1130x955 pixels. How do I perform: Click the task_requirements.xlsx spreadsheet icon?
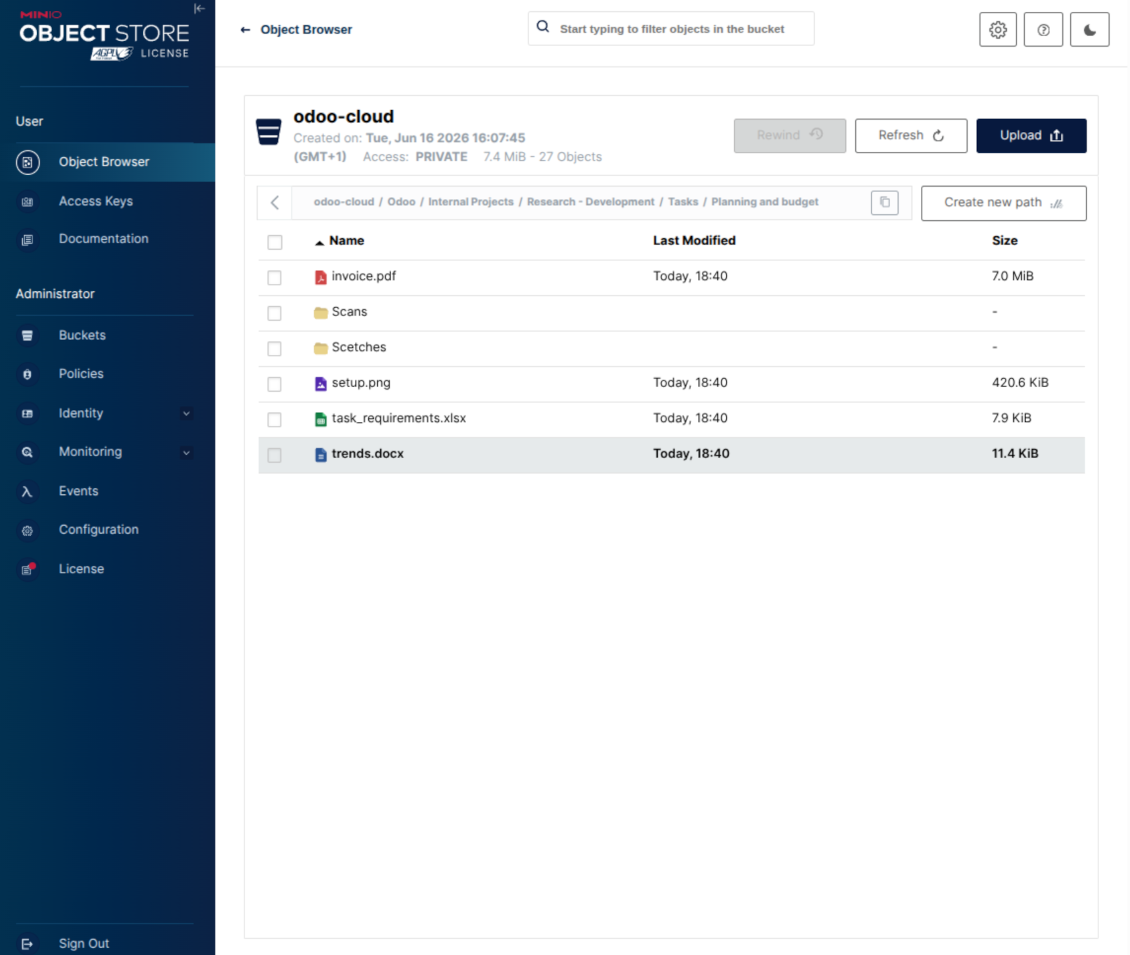pos(321,419)
